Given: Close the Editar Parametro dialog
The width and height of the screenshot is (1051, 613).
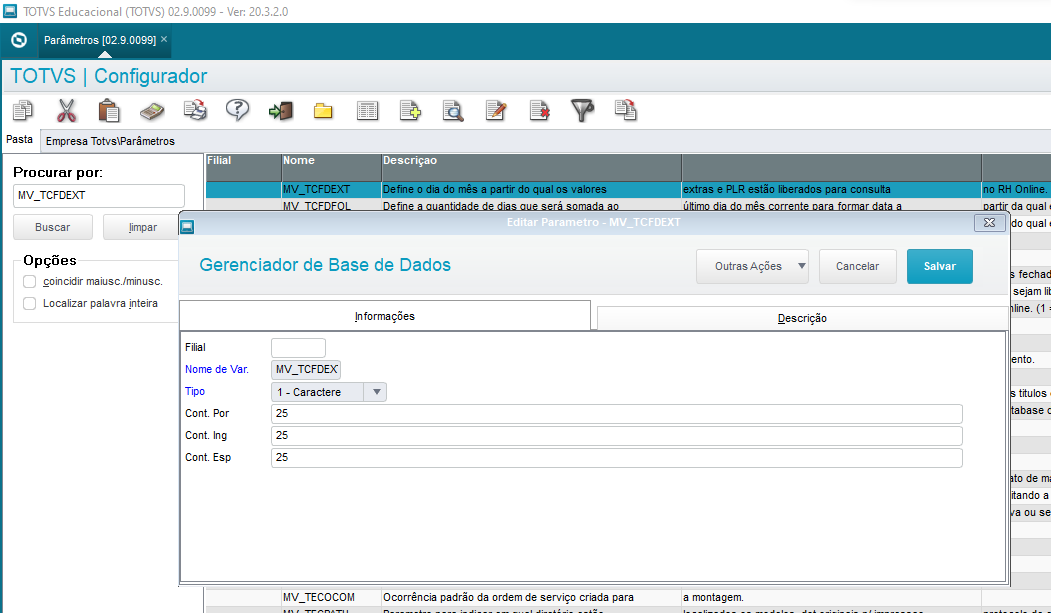Looking at the screenshot, I should coord(989,223).
